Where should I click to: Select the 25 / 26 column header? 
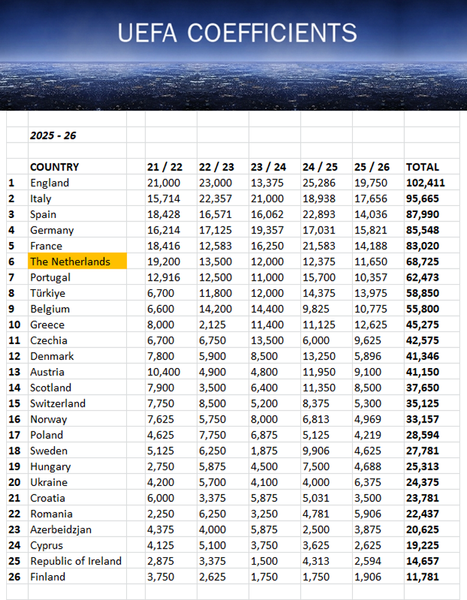(x=372, y=167)
